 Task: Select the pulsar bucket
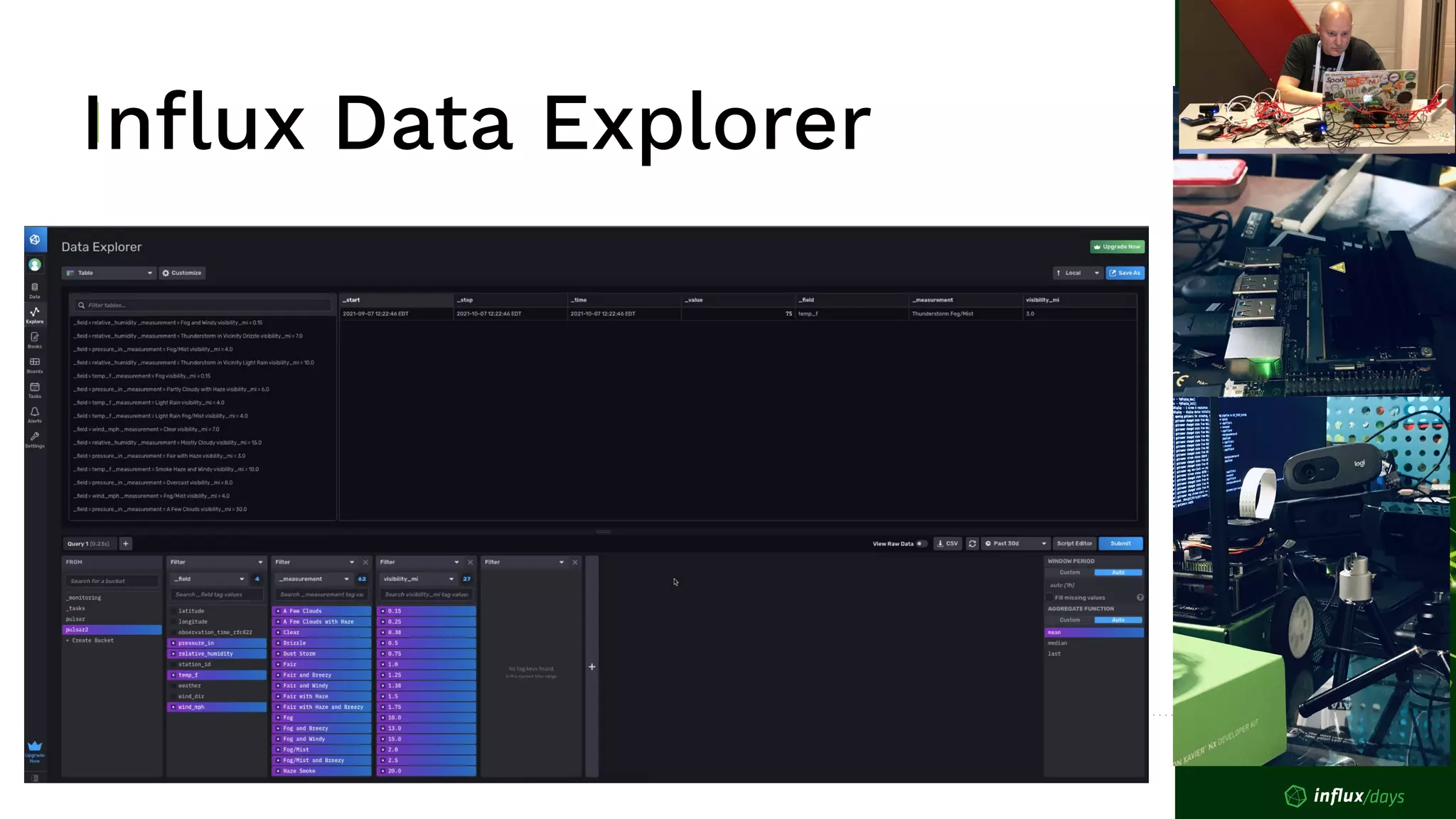(112, 619)
